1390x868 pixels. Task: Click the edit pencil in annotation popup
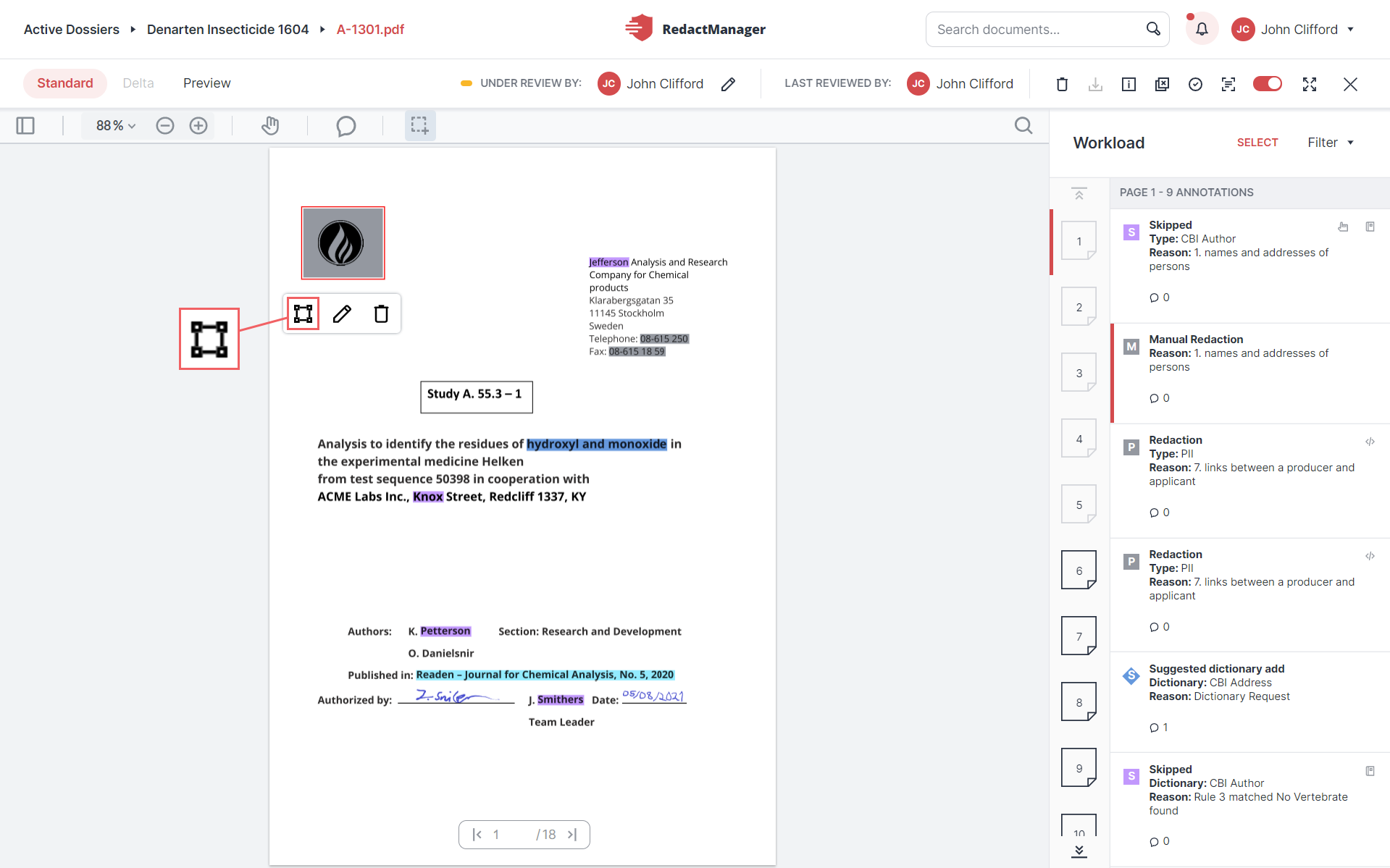point(342,313)
